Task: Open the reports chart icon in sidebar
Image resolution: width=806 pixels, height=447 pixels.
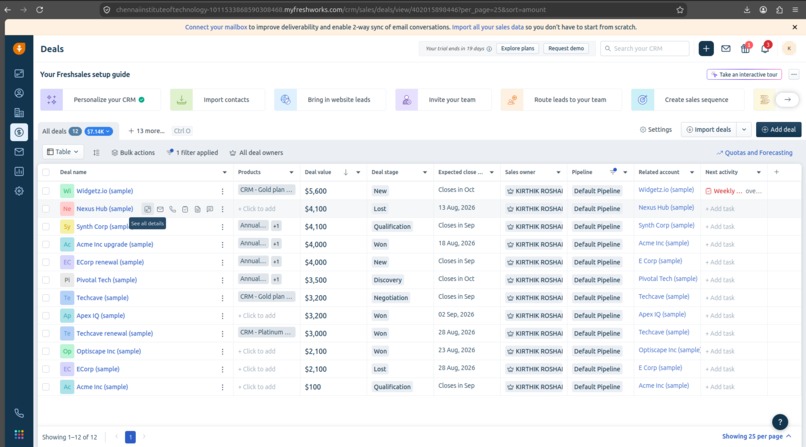Action: tap(19, 171)
